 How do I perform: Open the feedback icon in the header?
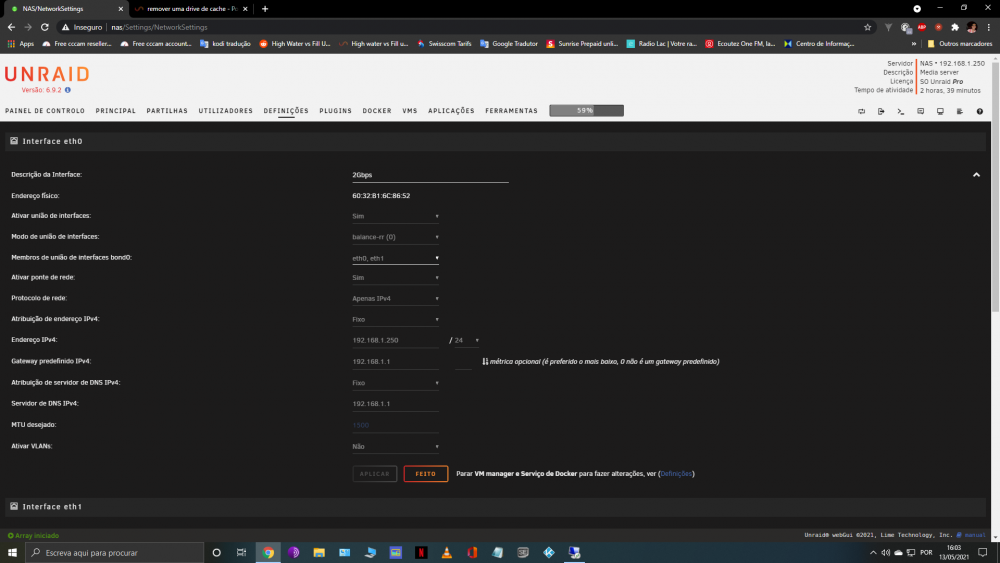point(920,111)
